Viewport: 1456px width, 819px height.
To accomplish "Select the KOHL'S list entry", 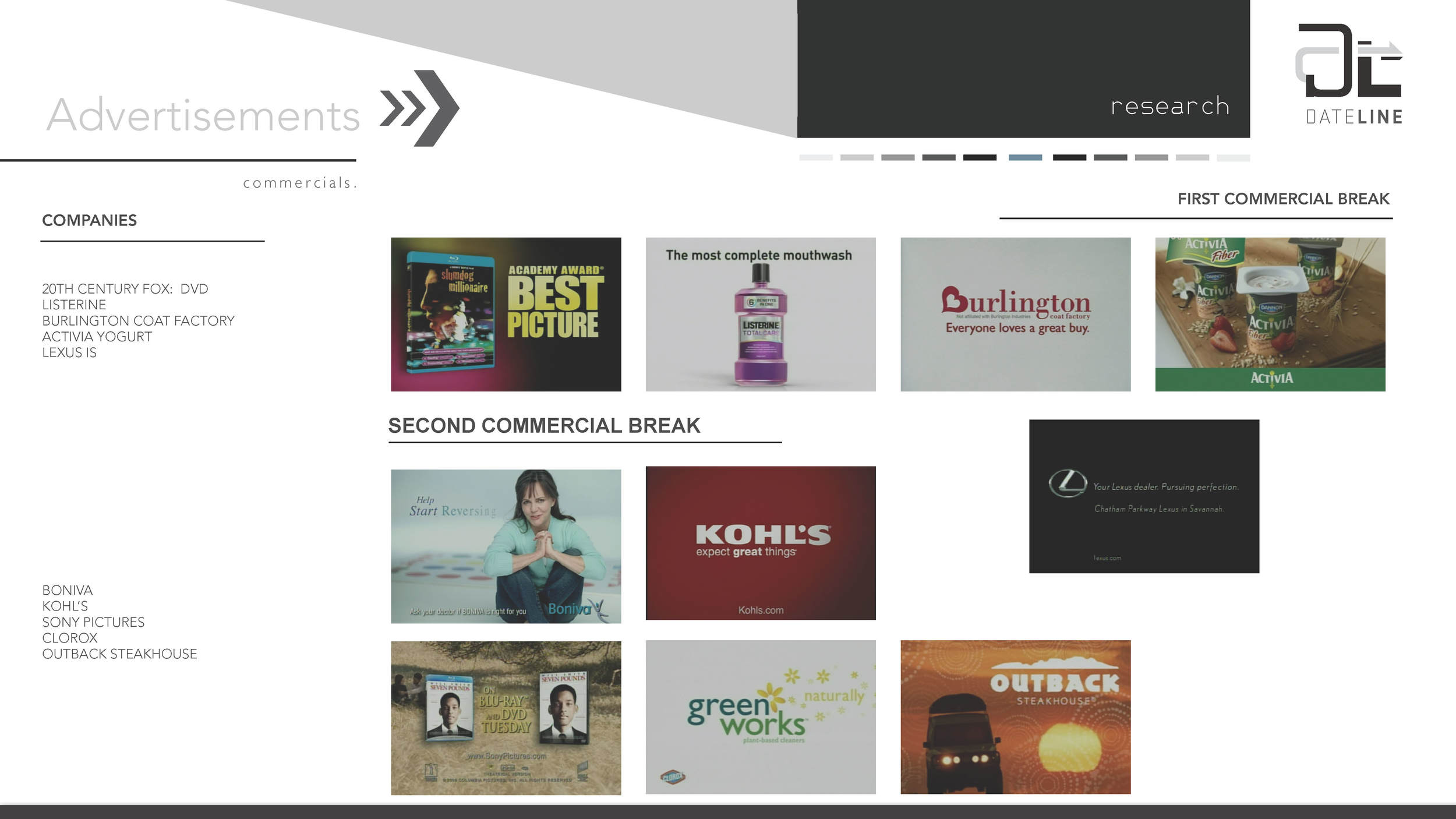I will 65,606.
